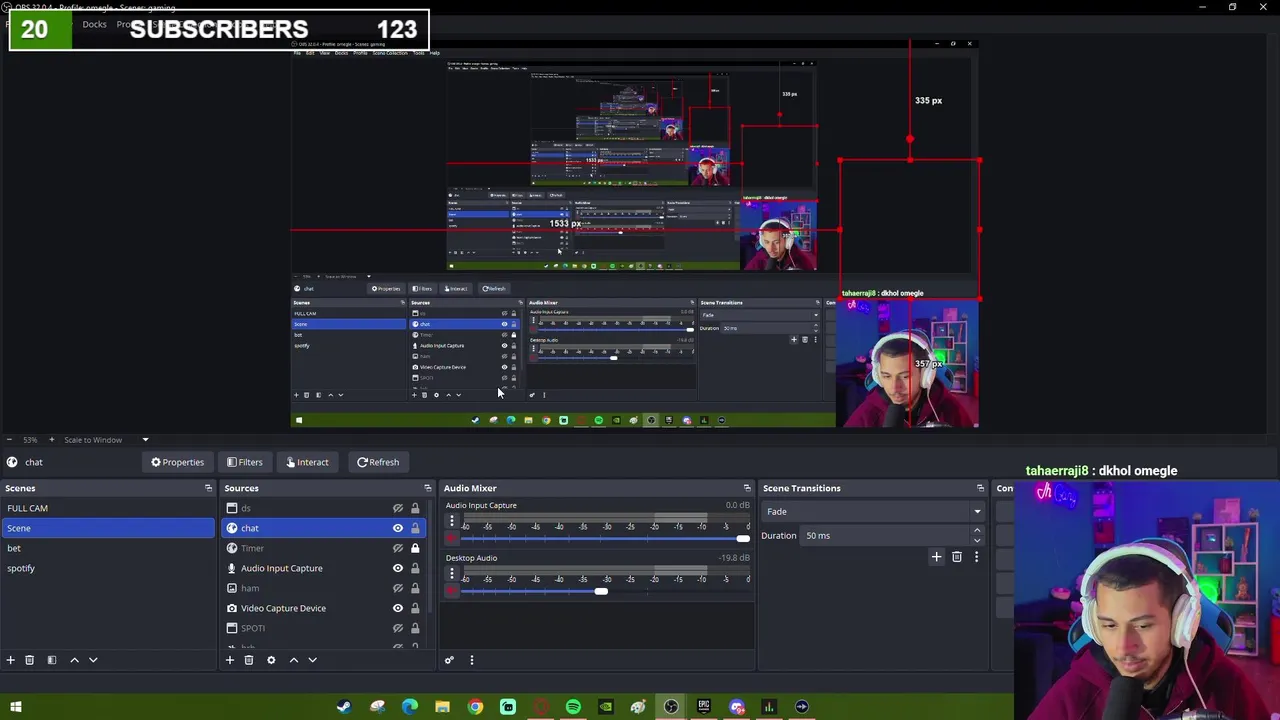
Task: Unlock the Timer source
Action: pyautogui.click(x=415, y=548)
